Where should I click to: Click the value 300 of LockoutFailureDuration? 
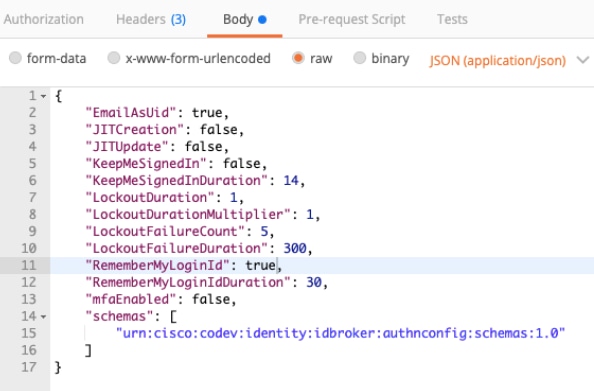click(x=295, y=248)
